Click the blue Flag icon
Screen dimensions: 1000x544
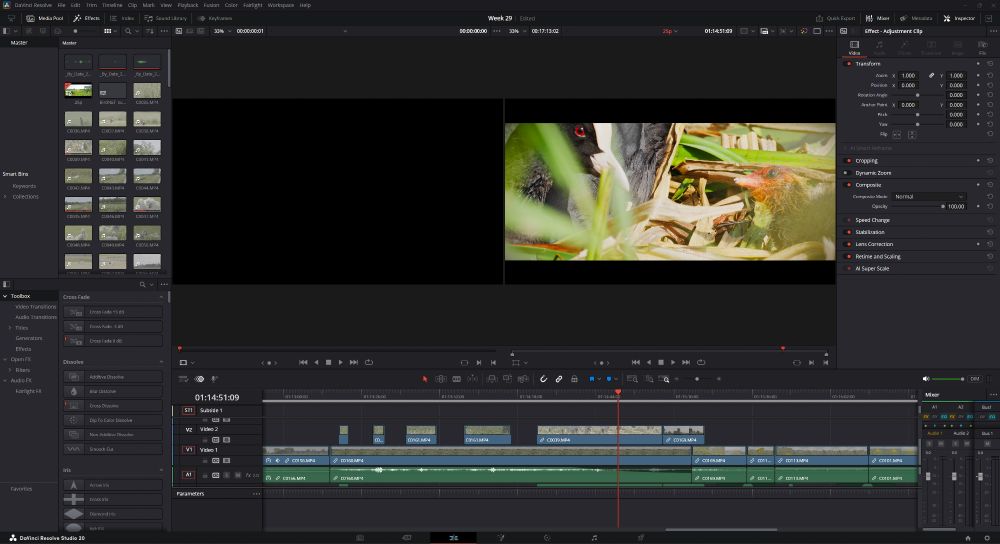592,379
